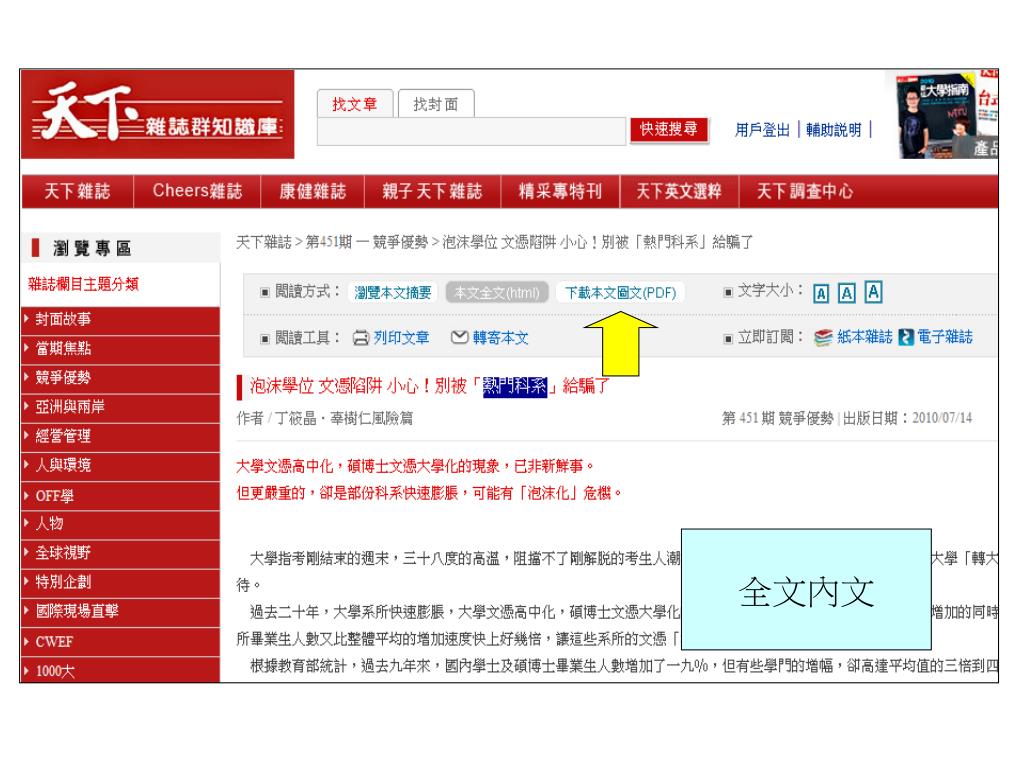The image size is (1024, 768).
Task: Click the printer icon for 列印文章
Action: [361, 338]
